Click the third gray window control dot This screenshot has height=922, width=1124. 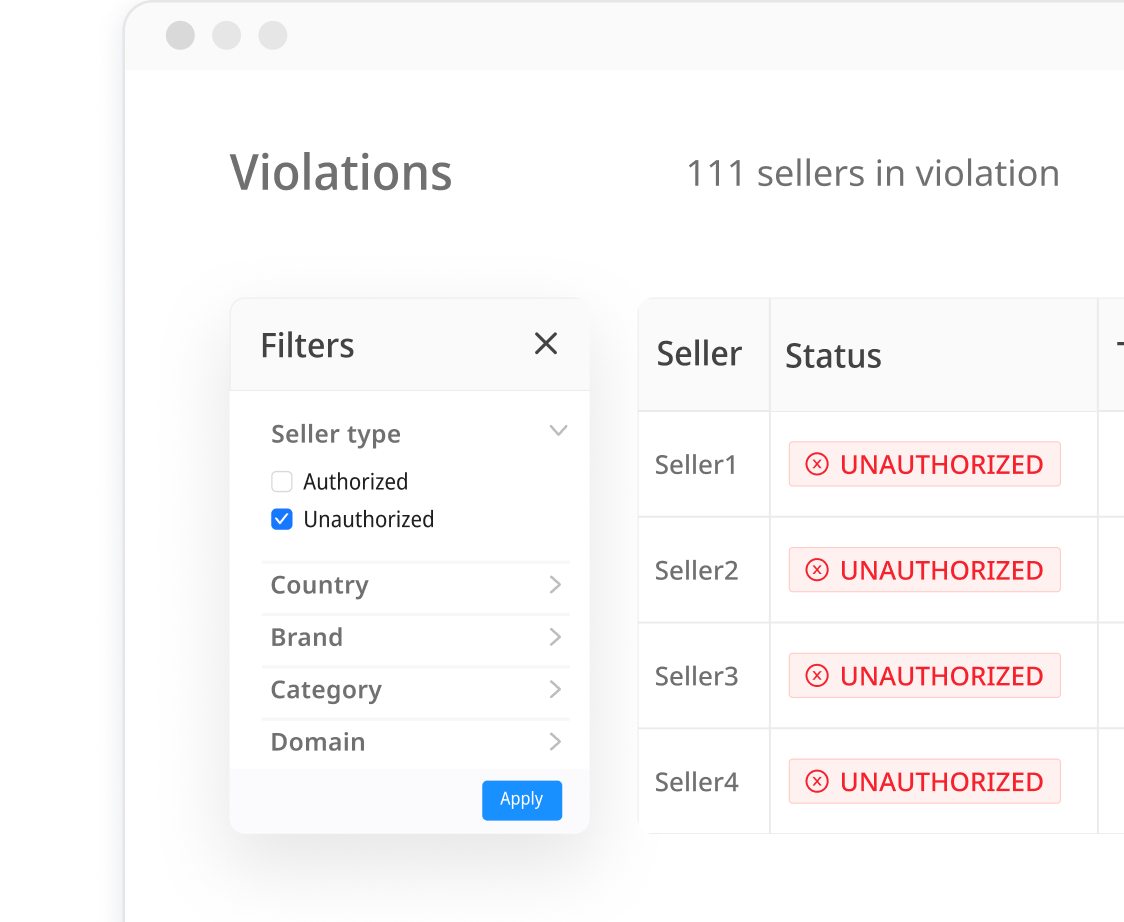point(273,36)
